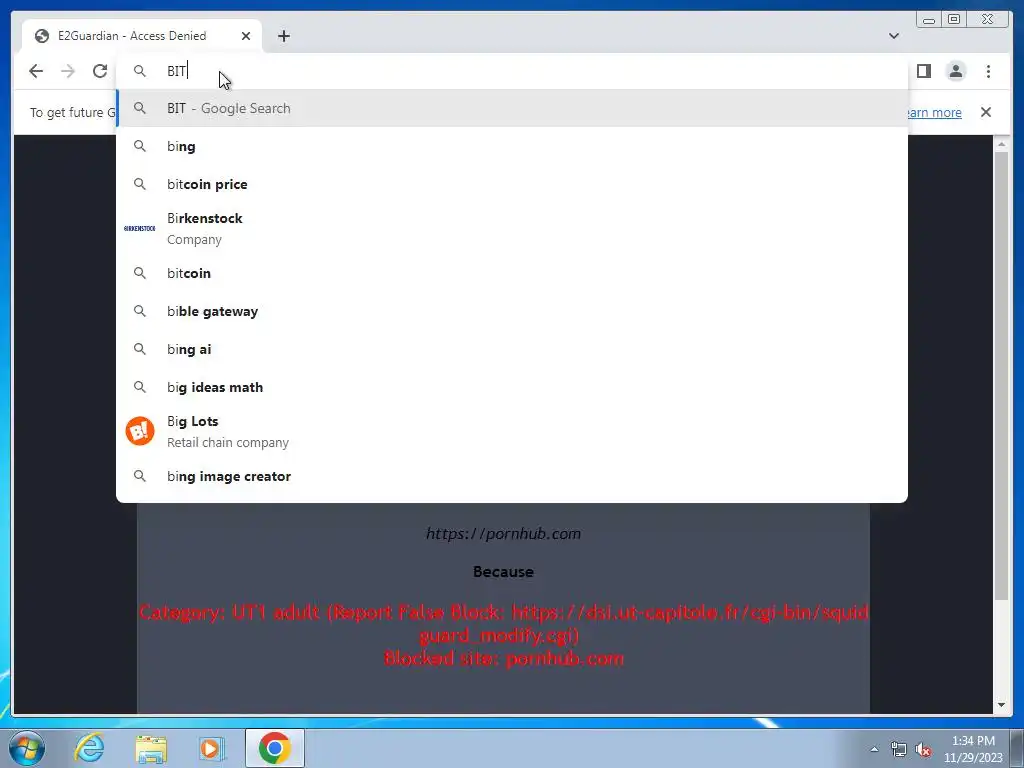Select the Birkenstock Company suggestion

[512, 229]
